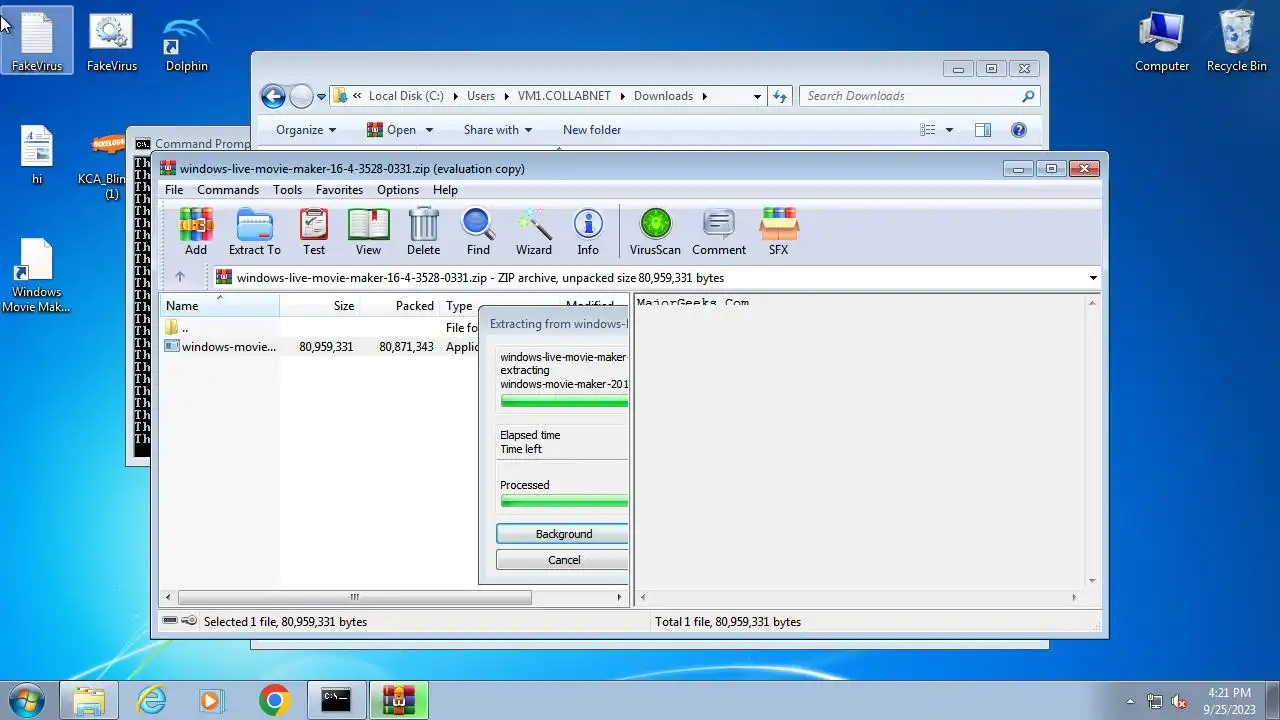1280x720 pixels.
Task: Toggle the Explorer preview pane button
Action: click(983, 130)
